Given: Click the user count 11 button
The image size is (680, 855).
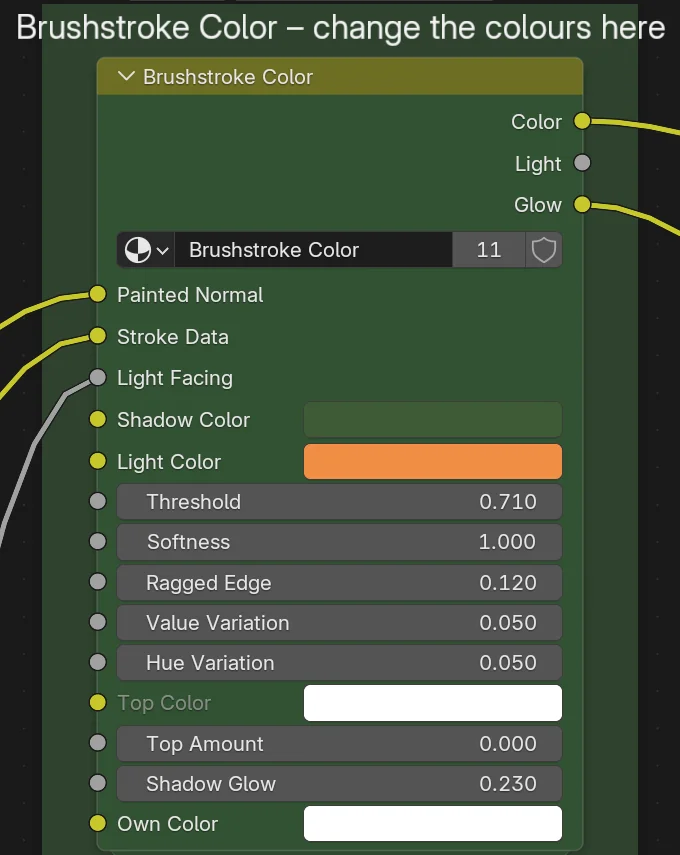Looking at the screenshot, I should [x=489, y=250].
